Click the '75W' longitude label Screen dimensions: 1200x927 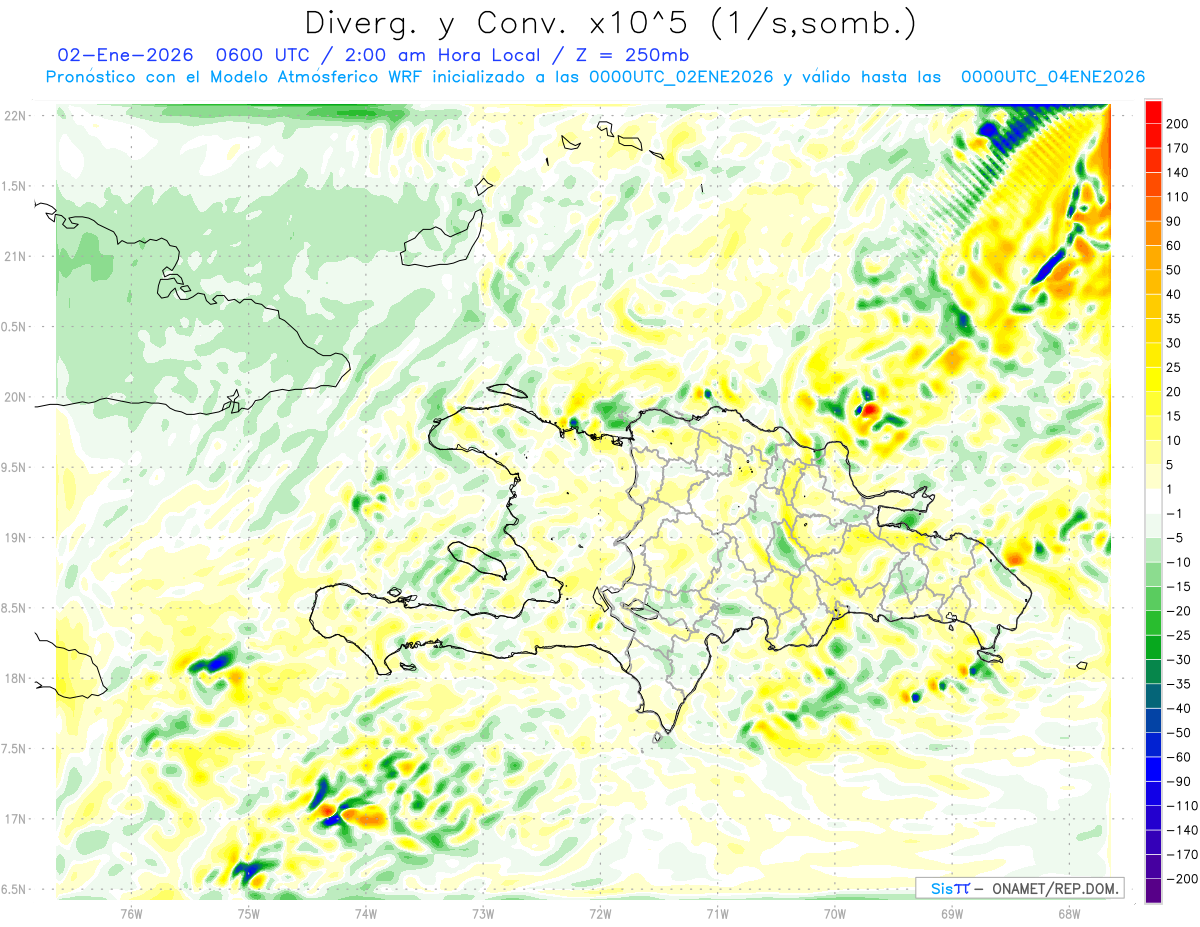[249, 913]
